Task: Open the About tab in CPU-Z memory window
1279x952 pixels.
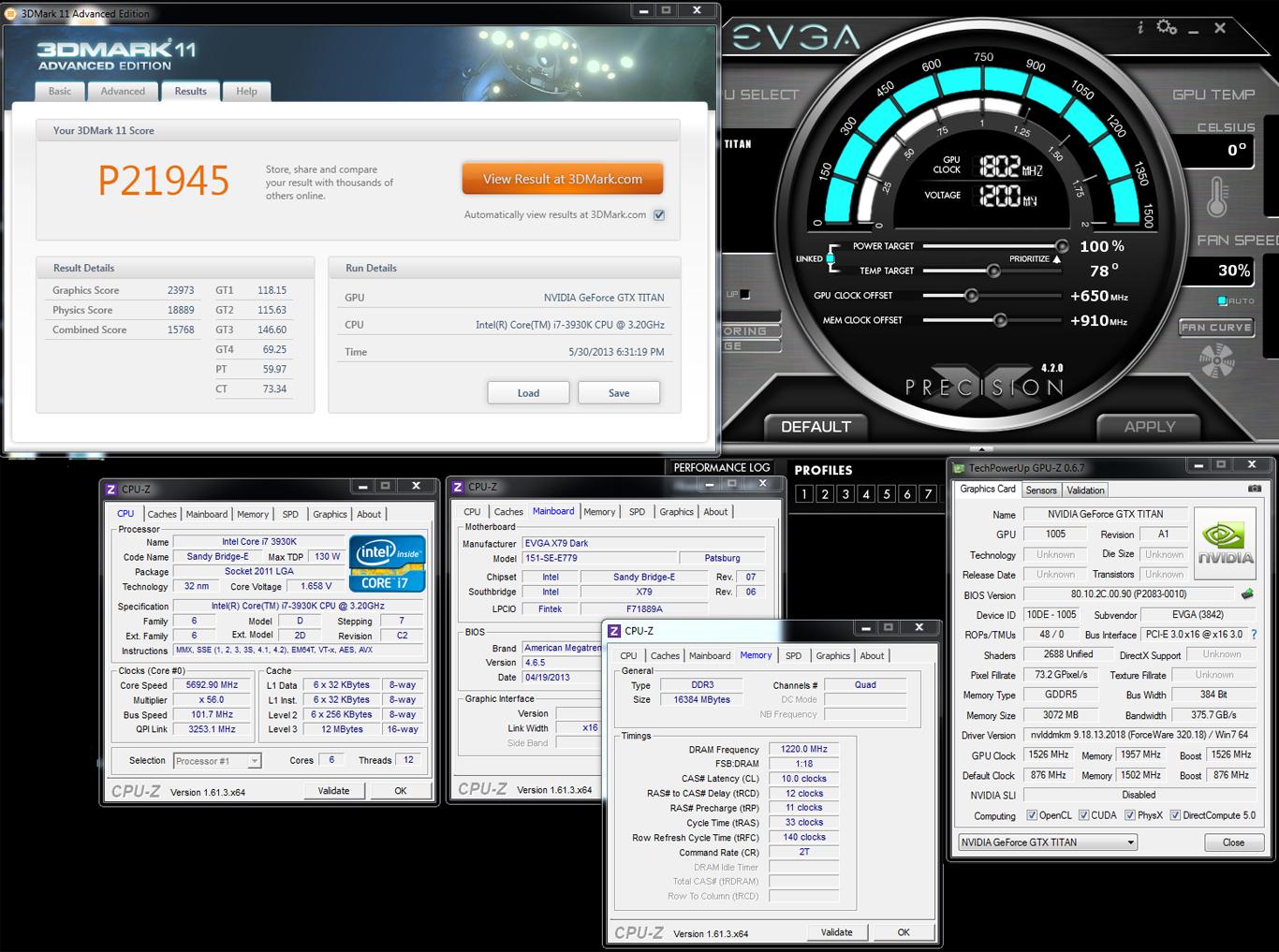Action: click(x=872, y=655)
